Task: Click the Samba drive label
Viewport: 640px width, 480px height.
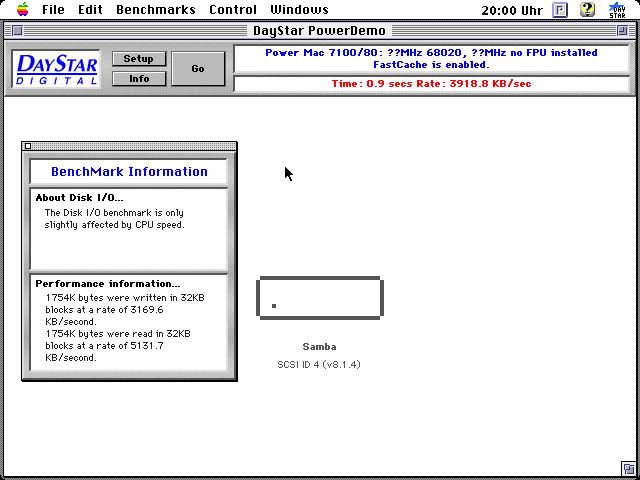Action: 319,347
